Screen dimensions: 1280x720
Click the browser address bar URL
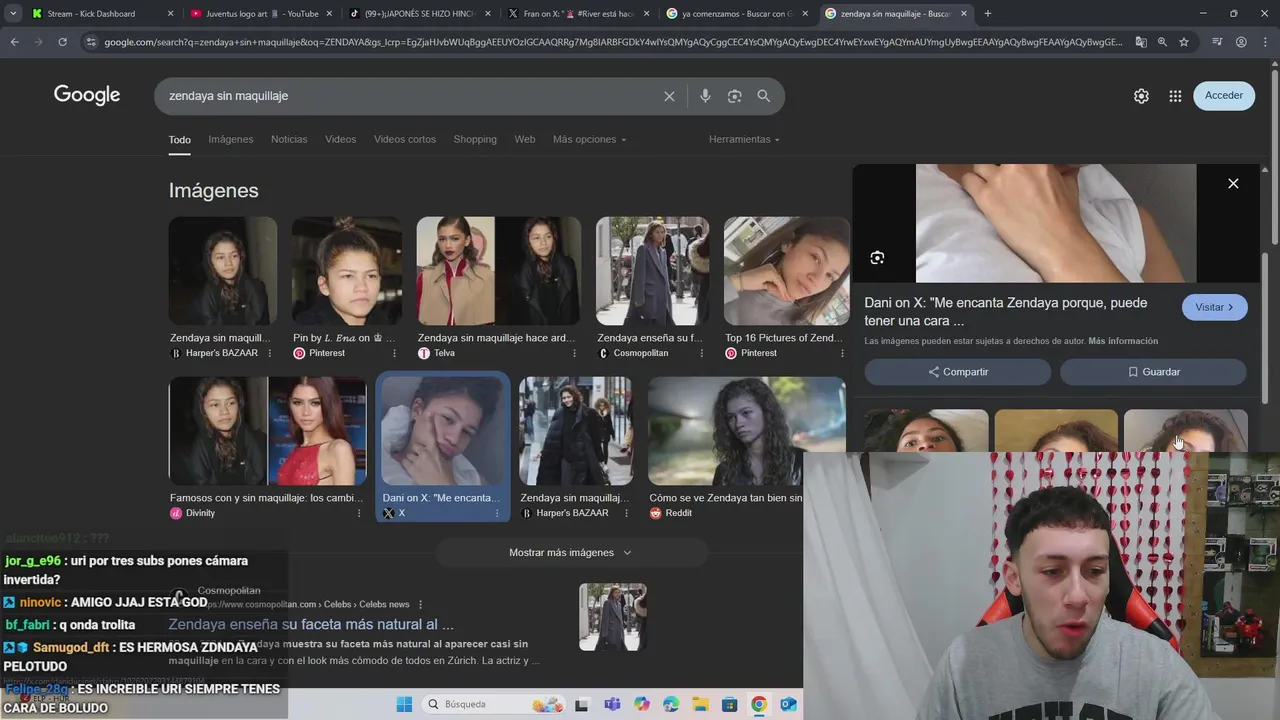pos(612,42)
